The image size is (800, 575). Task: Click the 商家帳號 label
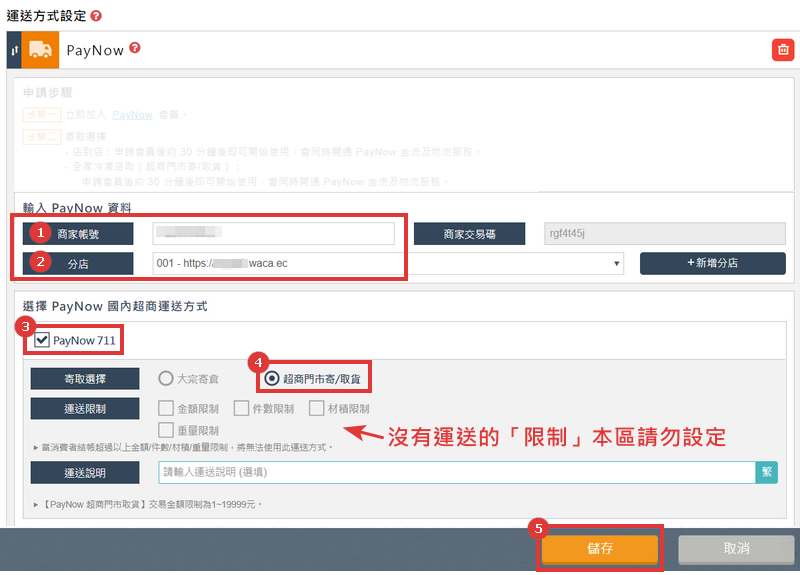click(x=78, y=234)
